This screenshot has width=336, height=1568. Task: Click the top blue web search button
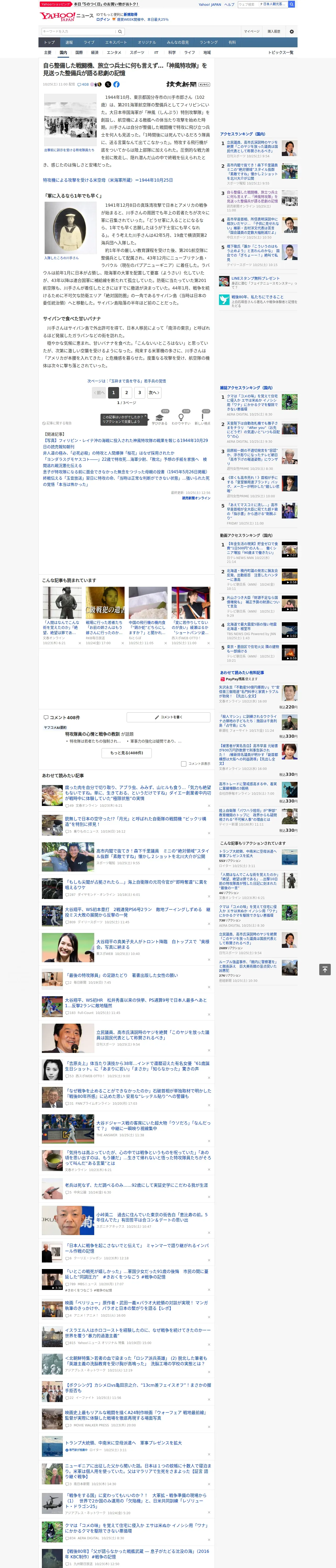coord(292,4)
